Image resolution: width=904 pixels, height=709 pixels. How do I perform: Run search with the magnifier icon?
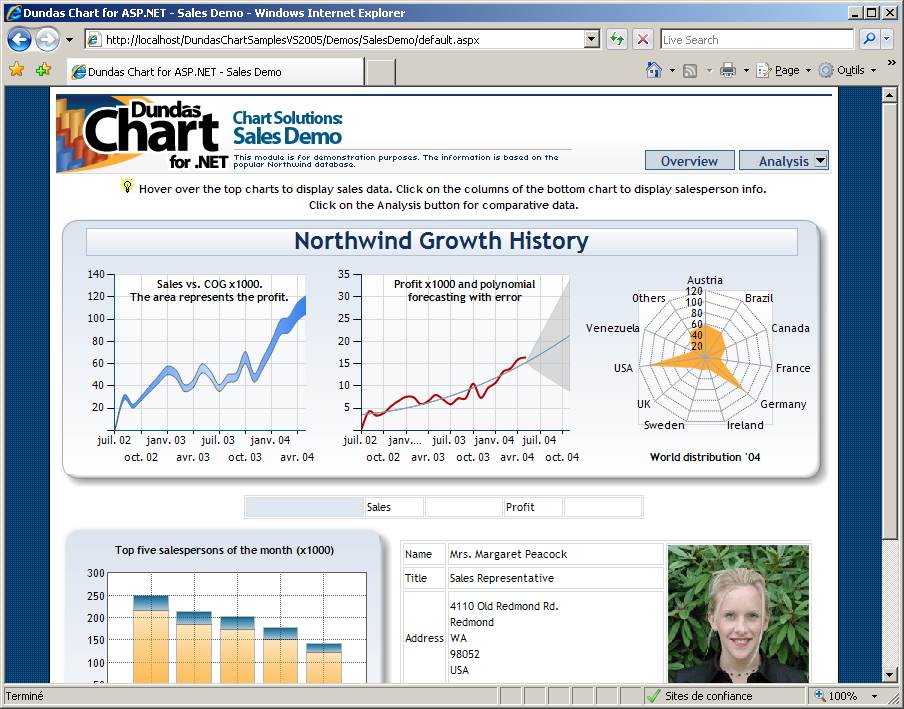869,39
